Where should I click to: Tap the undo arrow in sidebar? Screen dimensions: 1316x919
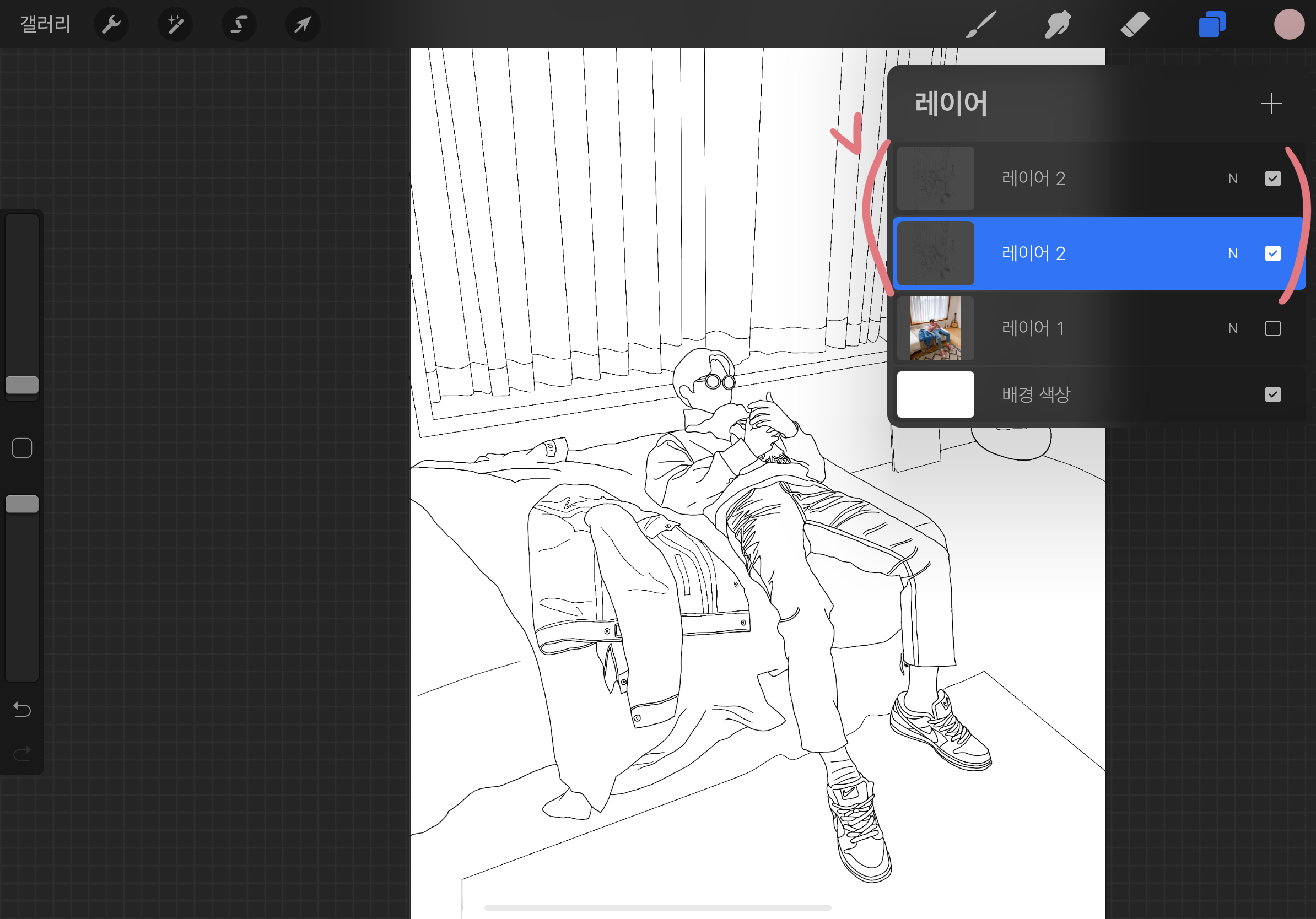pyautogui.click(x=22, y=709)
